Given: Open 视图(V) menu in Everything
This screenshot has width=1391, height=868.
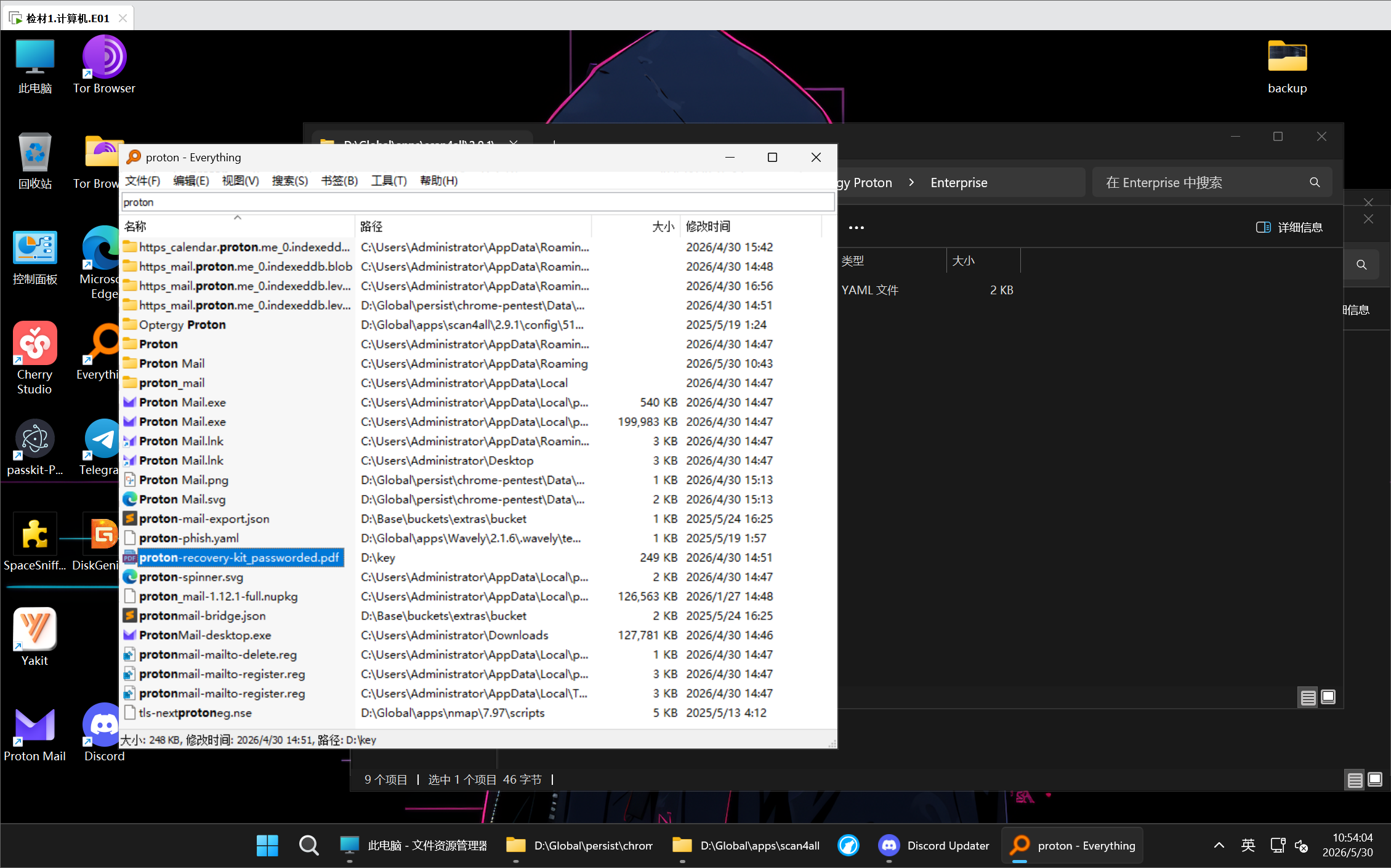Looking at the screenshot, I should pyautogui.click(x=240, y=180).
